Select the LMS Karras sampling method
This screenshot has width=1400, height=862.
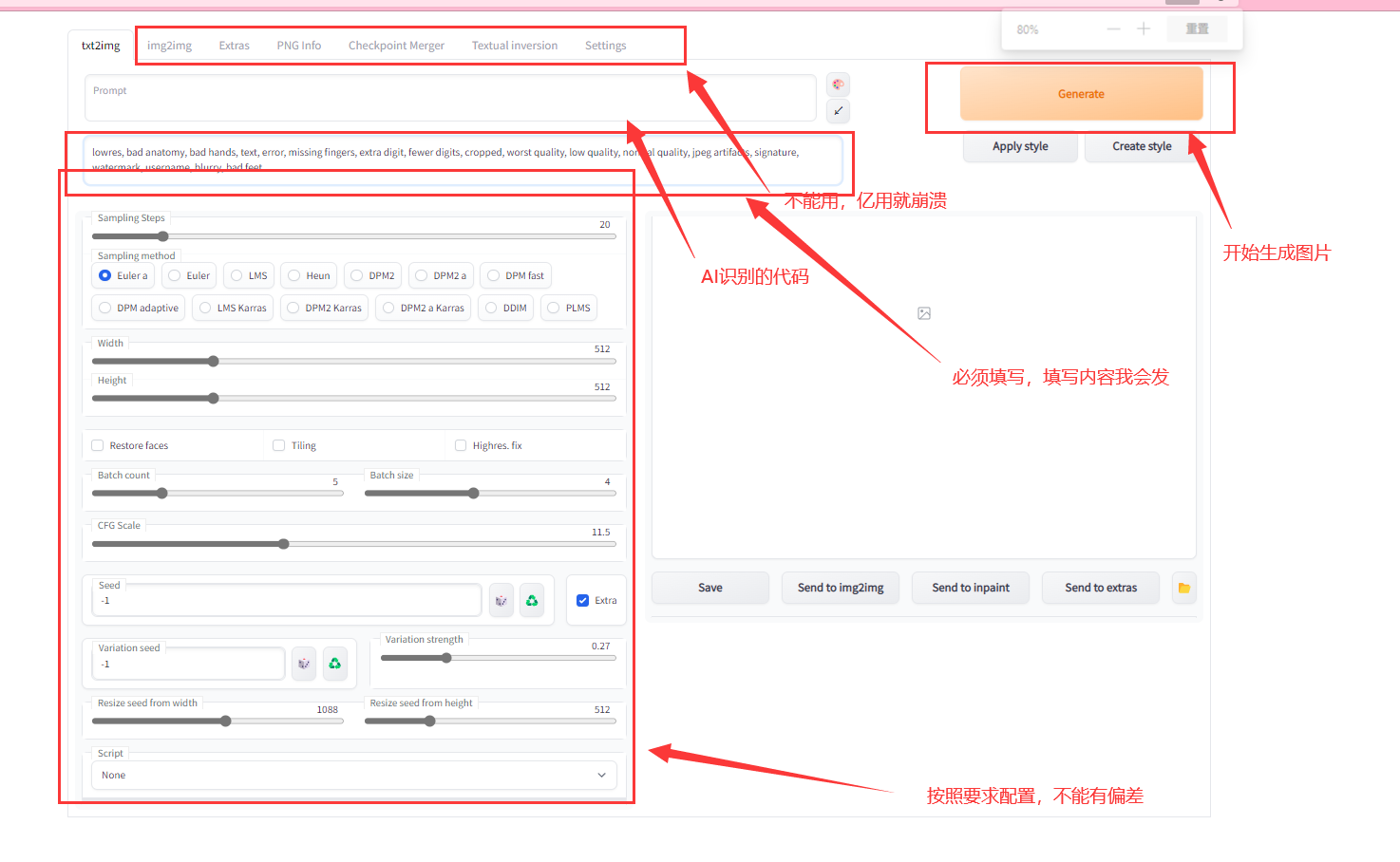[x=233, y=308]
